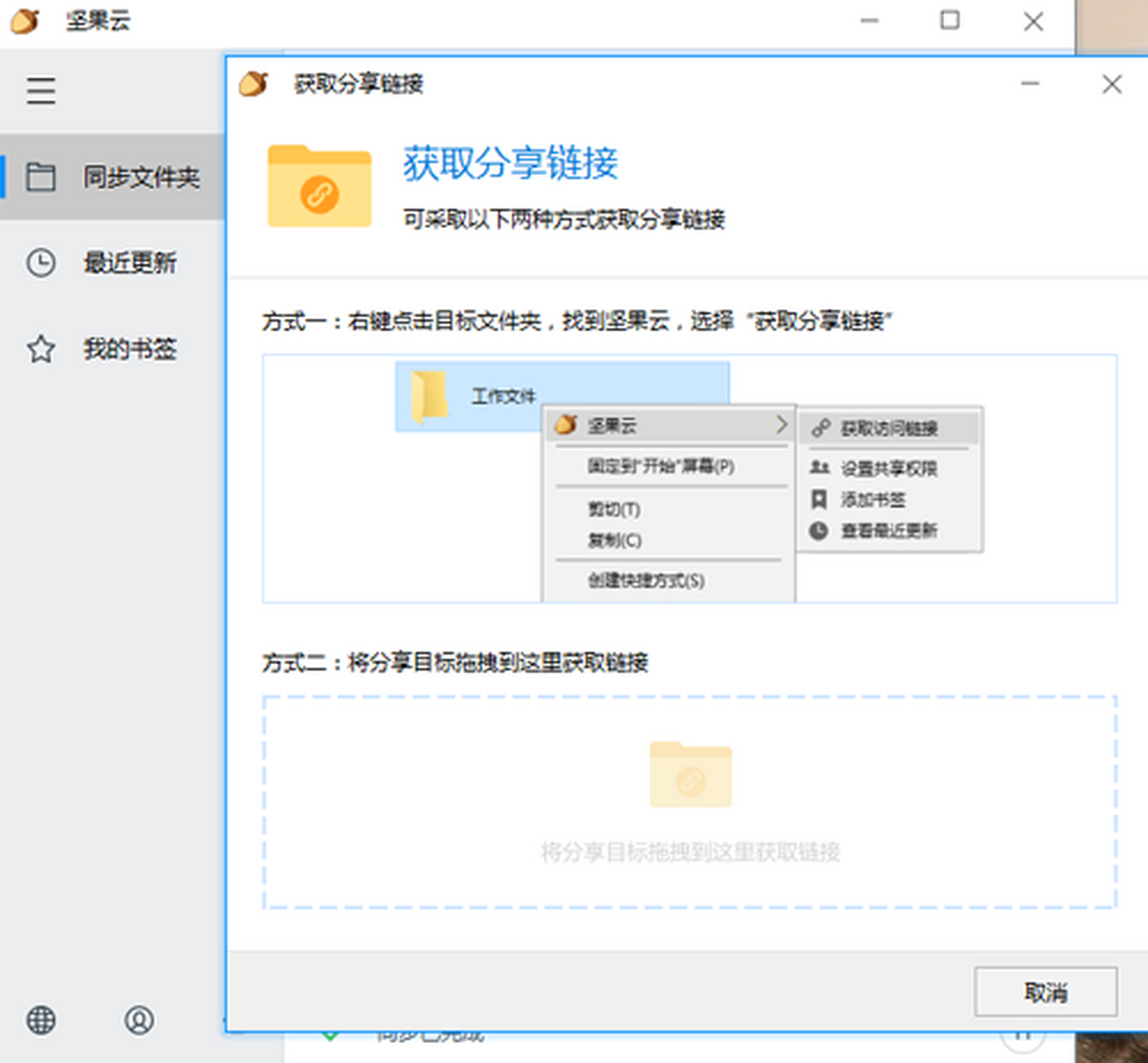Screen dimensions: 1148x1063
Task: Maximize the main 坚果云 window
Action: pyautogui.click(x=950, y=21)
